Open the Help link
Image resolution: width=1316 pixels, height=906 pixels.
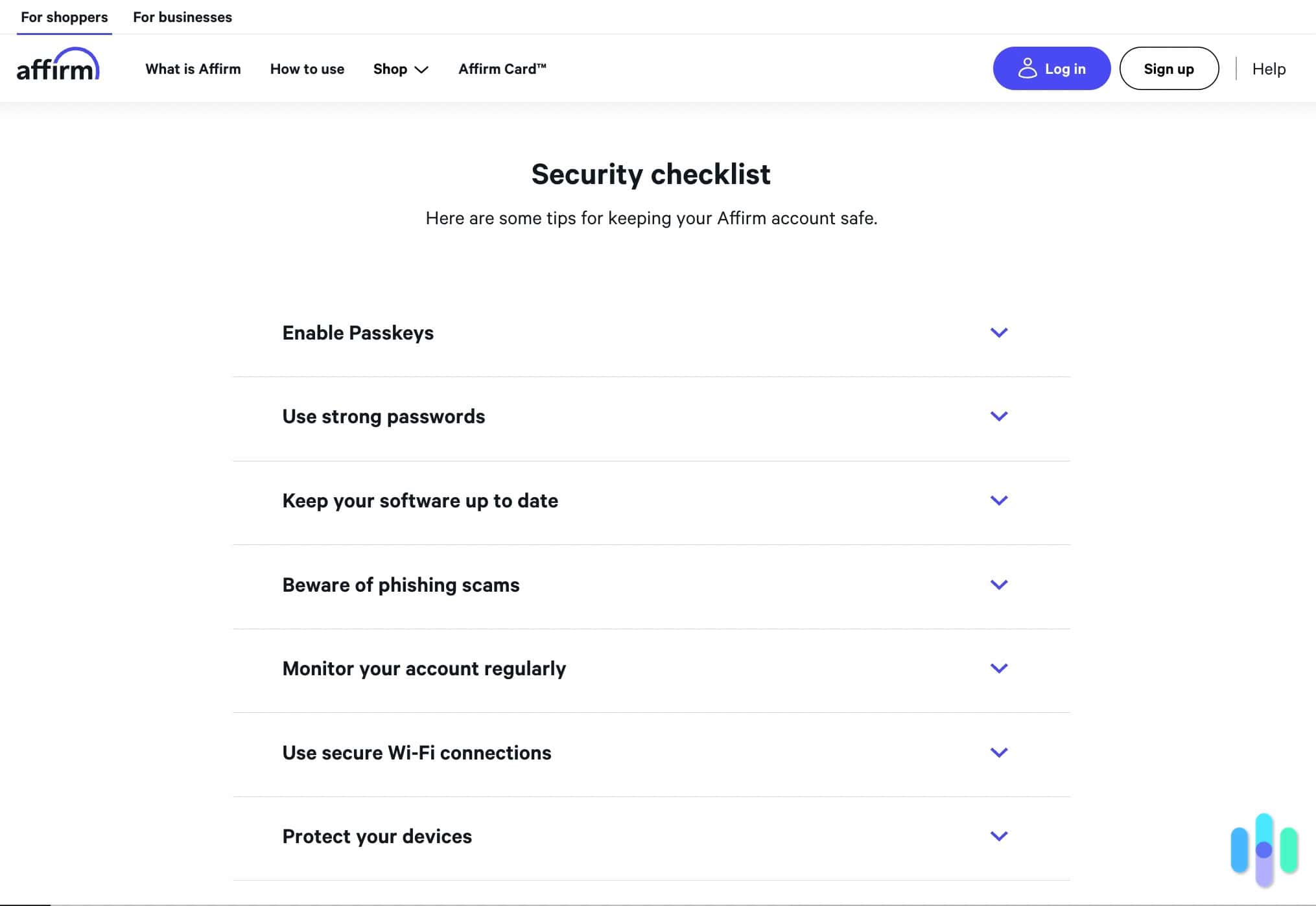click(x=1268, y=69)
